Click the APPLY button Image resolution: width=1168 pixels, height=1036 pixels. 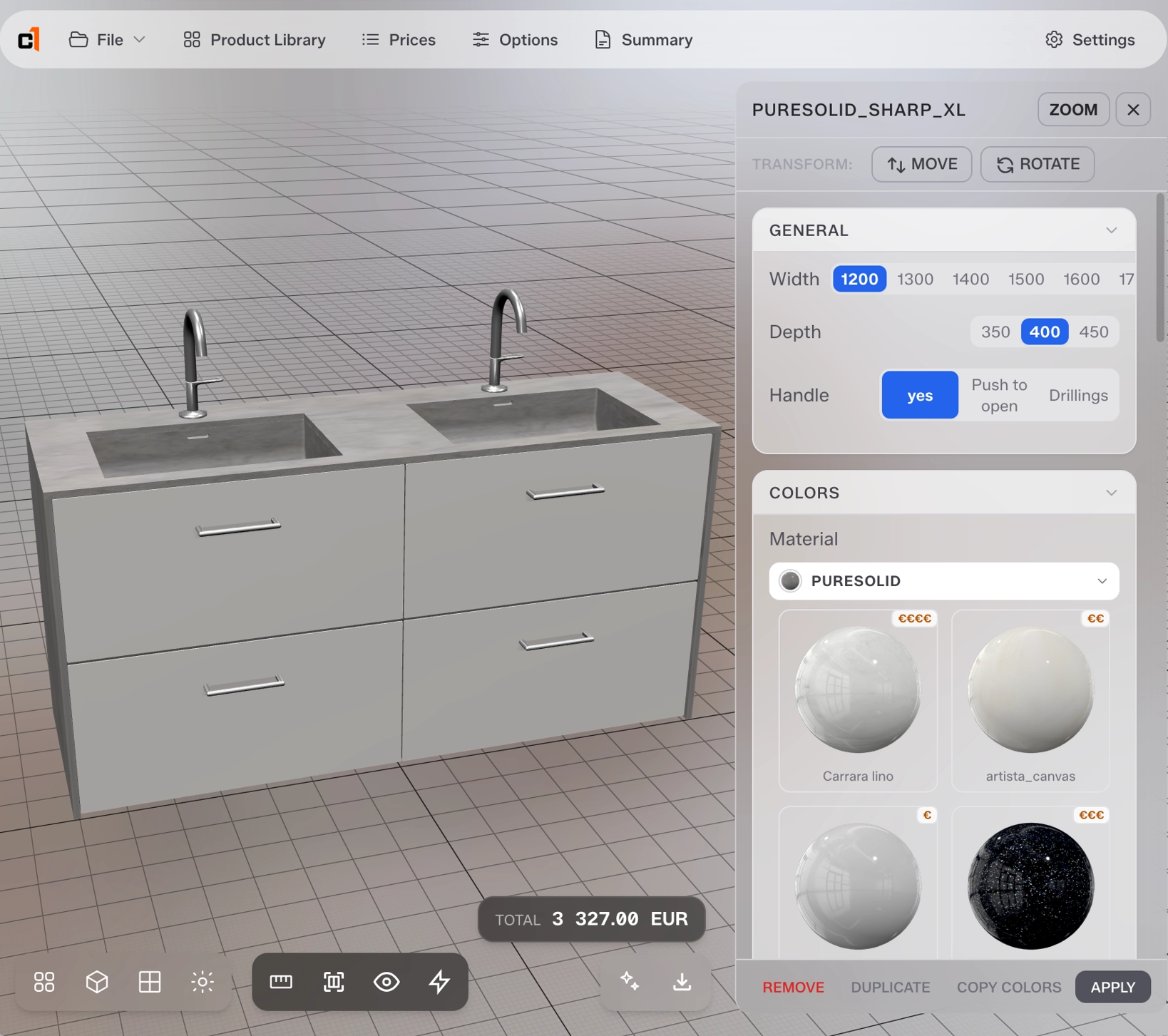(x=1112, y=987)
